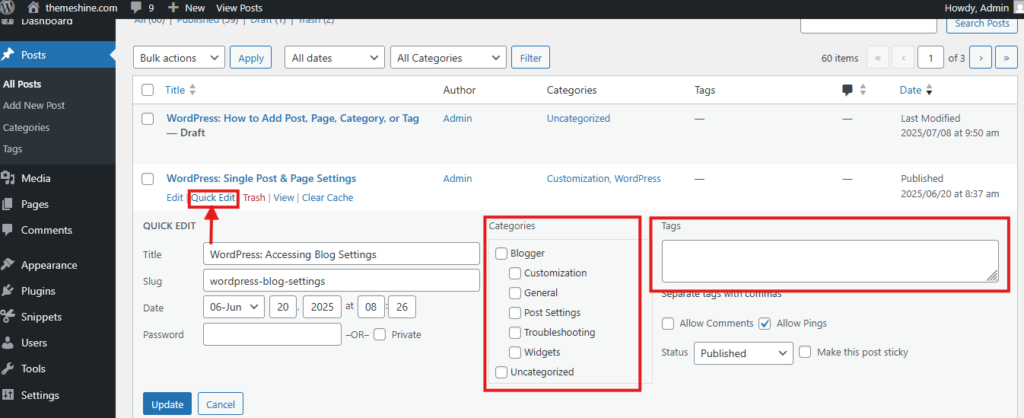
Task: Open the Bulk actions dropdown
Action: pyautogui.click(x=179, y=57)
